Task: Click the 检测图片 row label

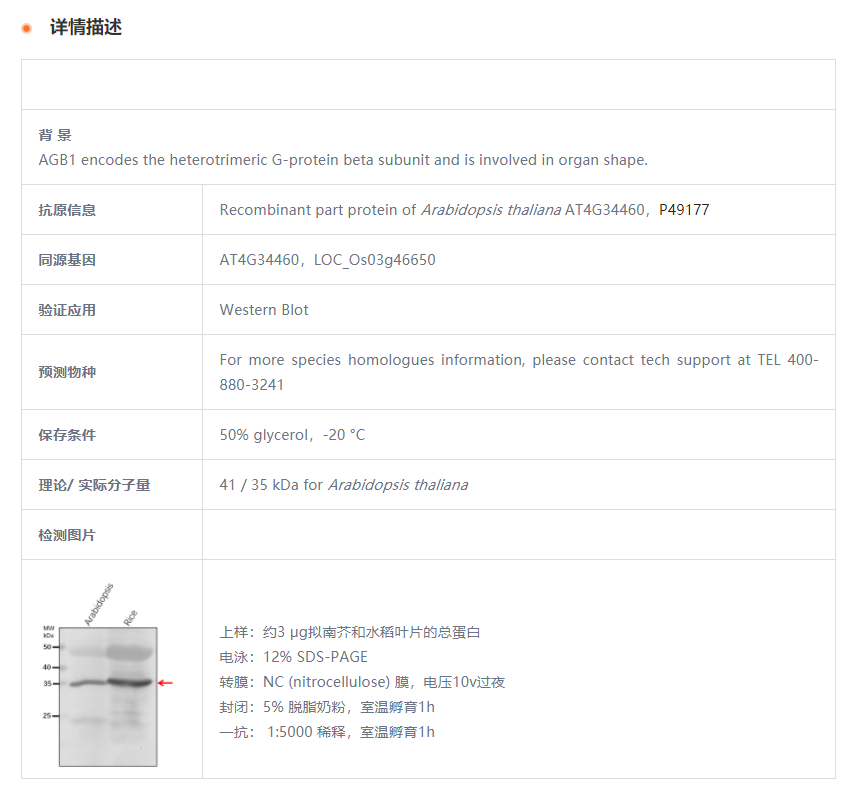Action: (67, 535)
